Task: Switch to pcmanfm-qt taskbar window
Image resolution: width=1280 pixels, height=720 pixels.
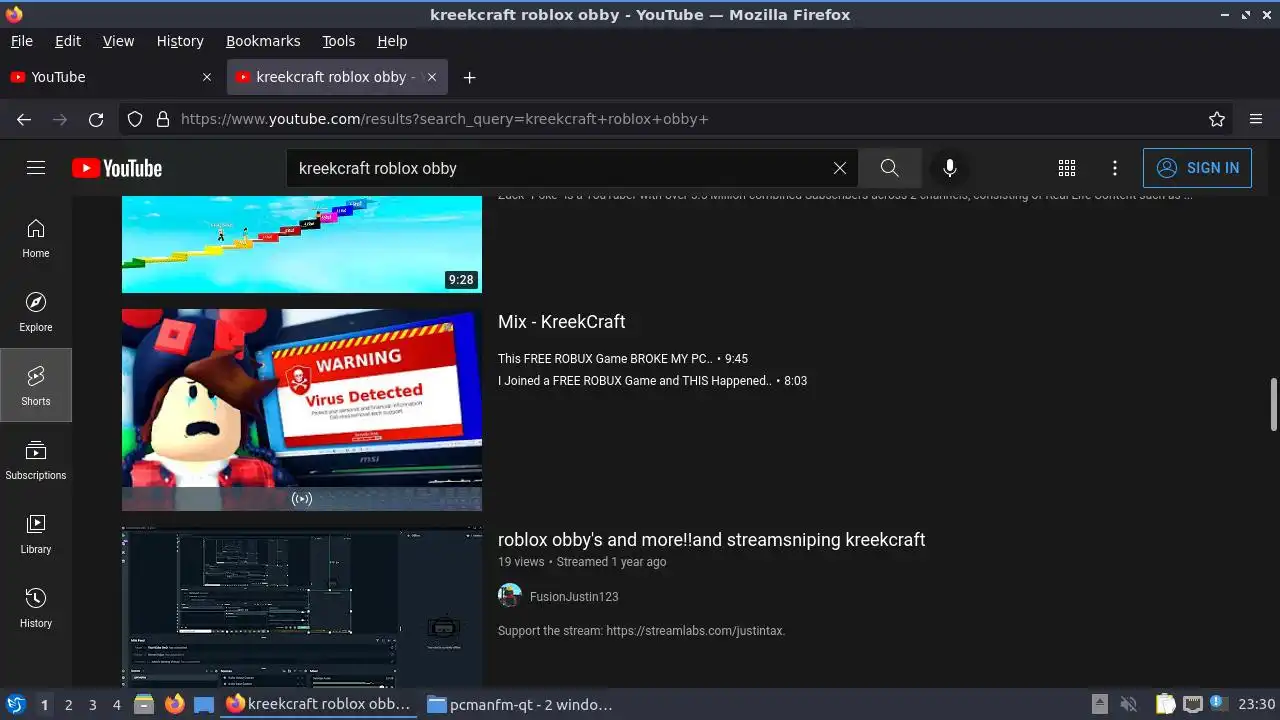Action: [520, 704]
